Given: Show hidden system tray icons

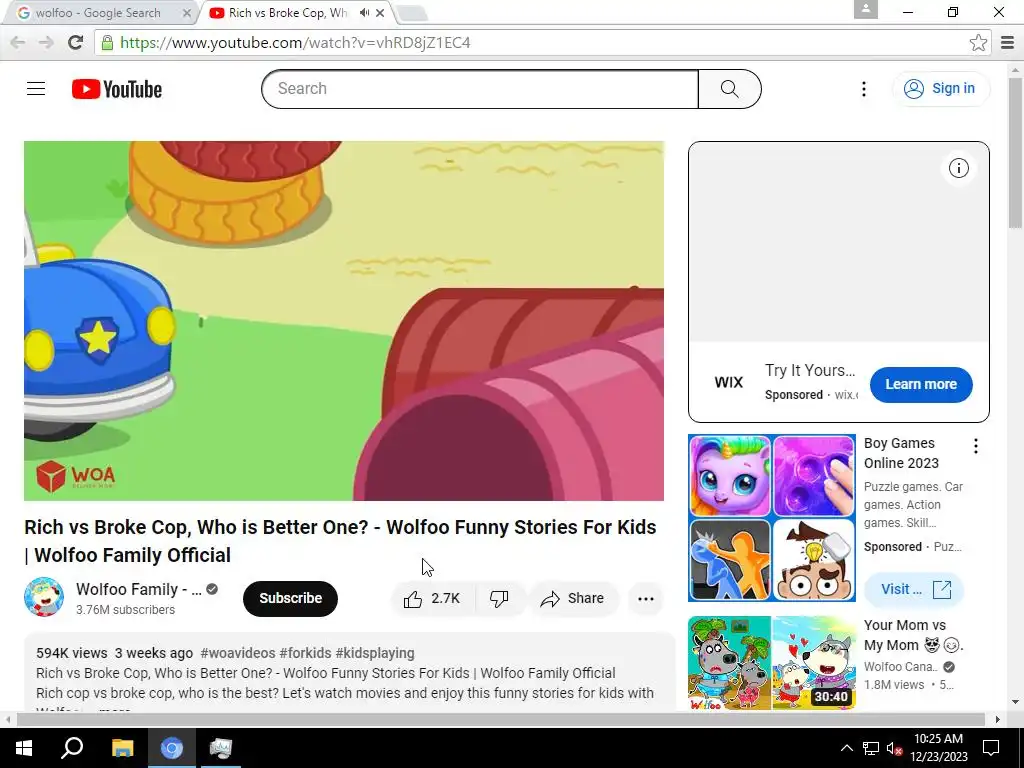Looking at the screenshot, I should click(x=846, y=748).
